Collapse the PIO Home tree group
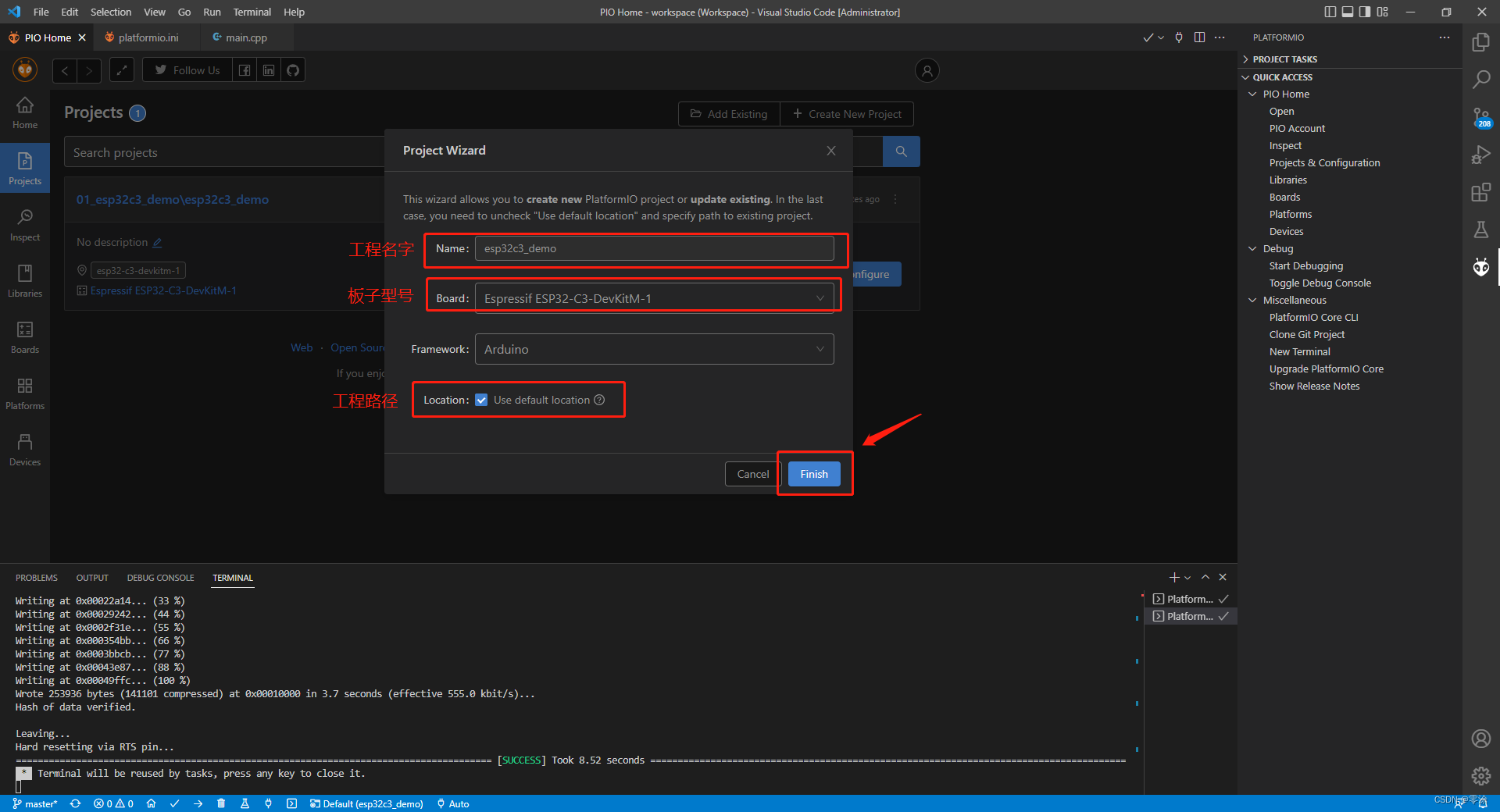The width and height of the screenshot is (1500, 812). (1253, 94)
